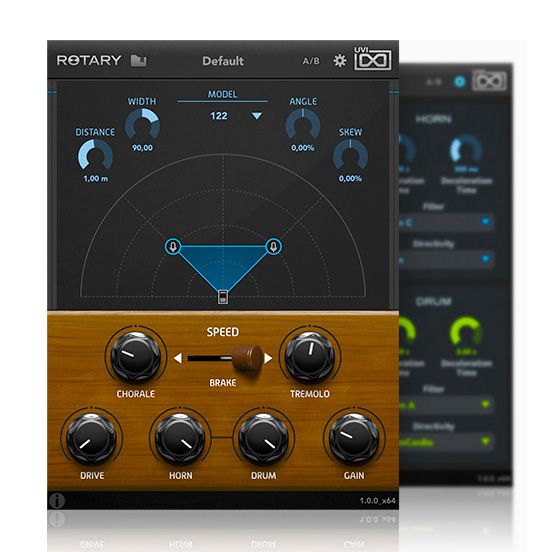Click the Distance knob
This screenshot has height=552, width=552.
[x=95, y=155]
